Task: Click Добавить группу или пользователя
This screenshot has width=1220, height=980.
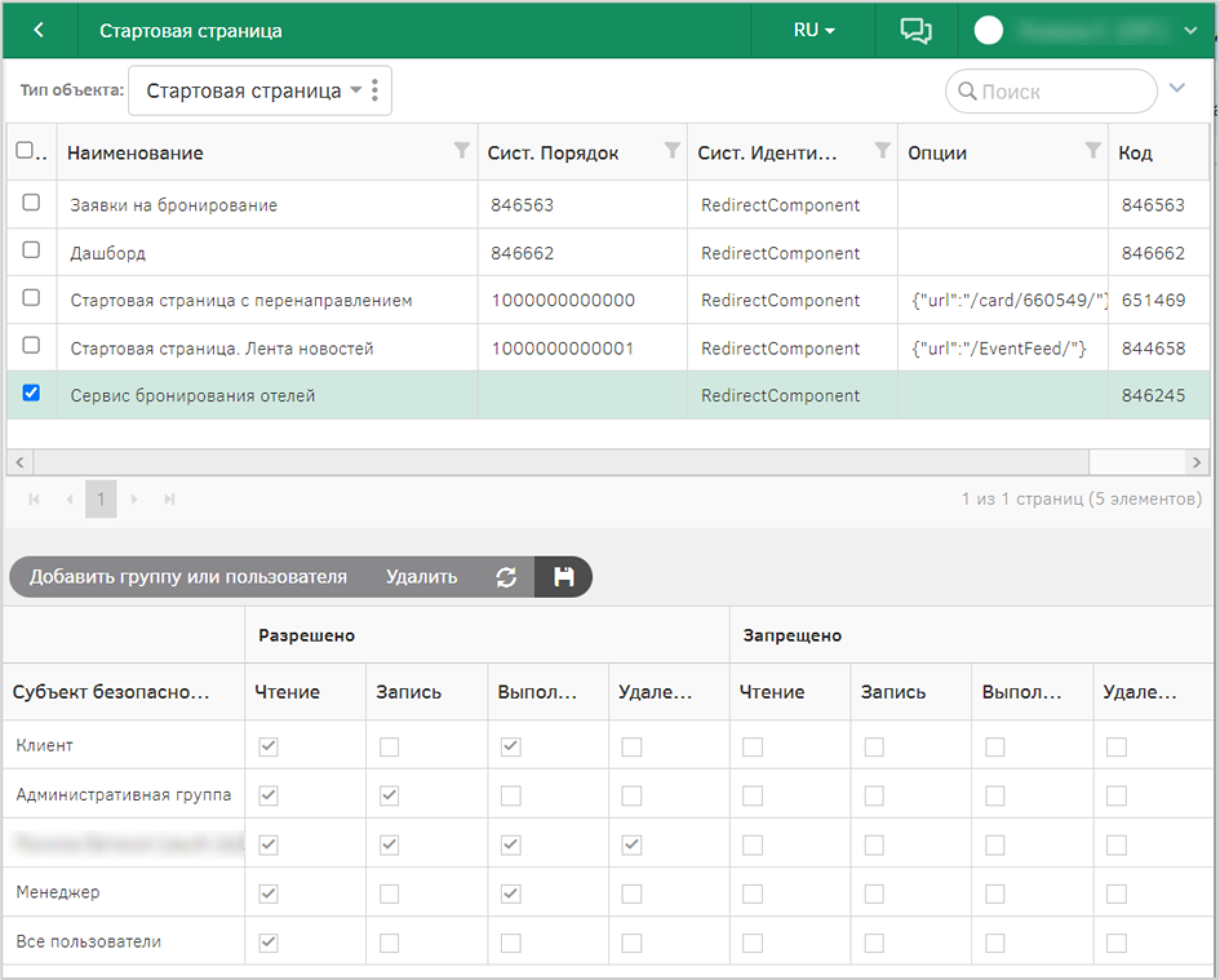Action: 188,577
